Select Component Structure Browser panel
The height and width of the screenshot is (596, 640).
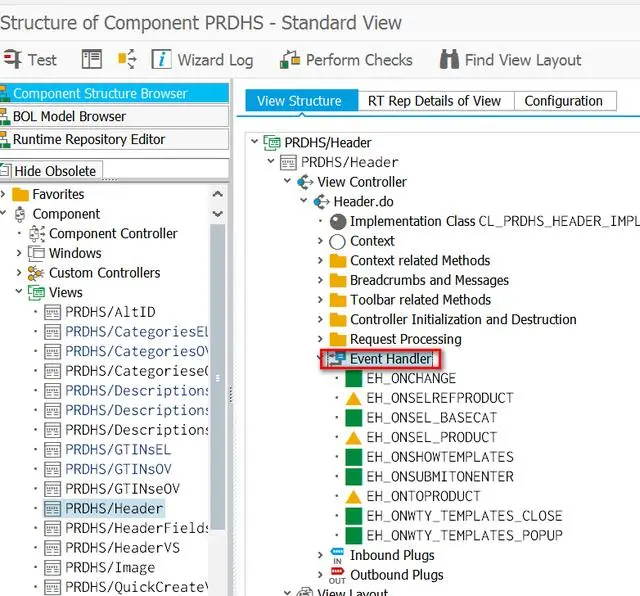(x=114, y=93)
